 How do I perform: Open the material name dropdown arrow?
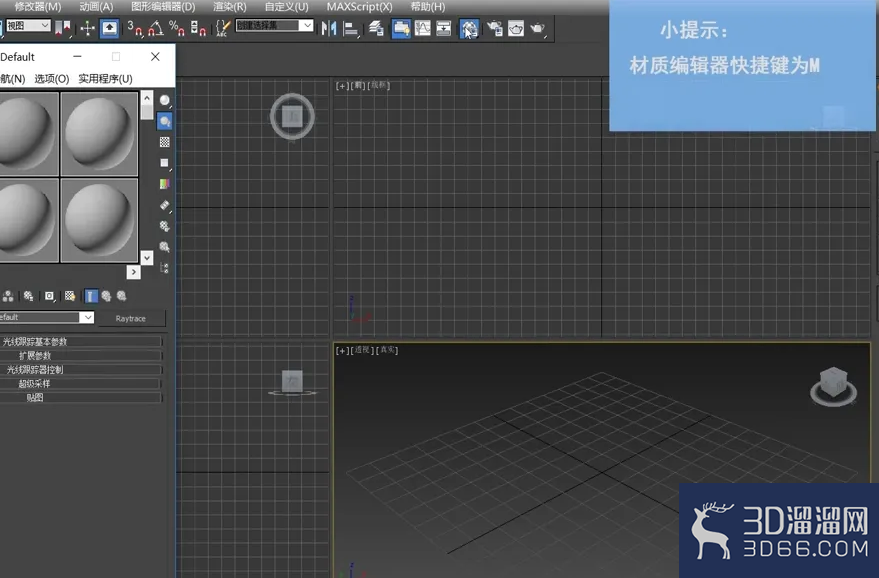(x=87, y=317)
